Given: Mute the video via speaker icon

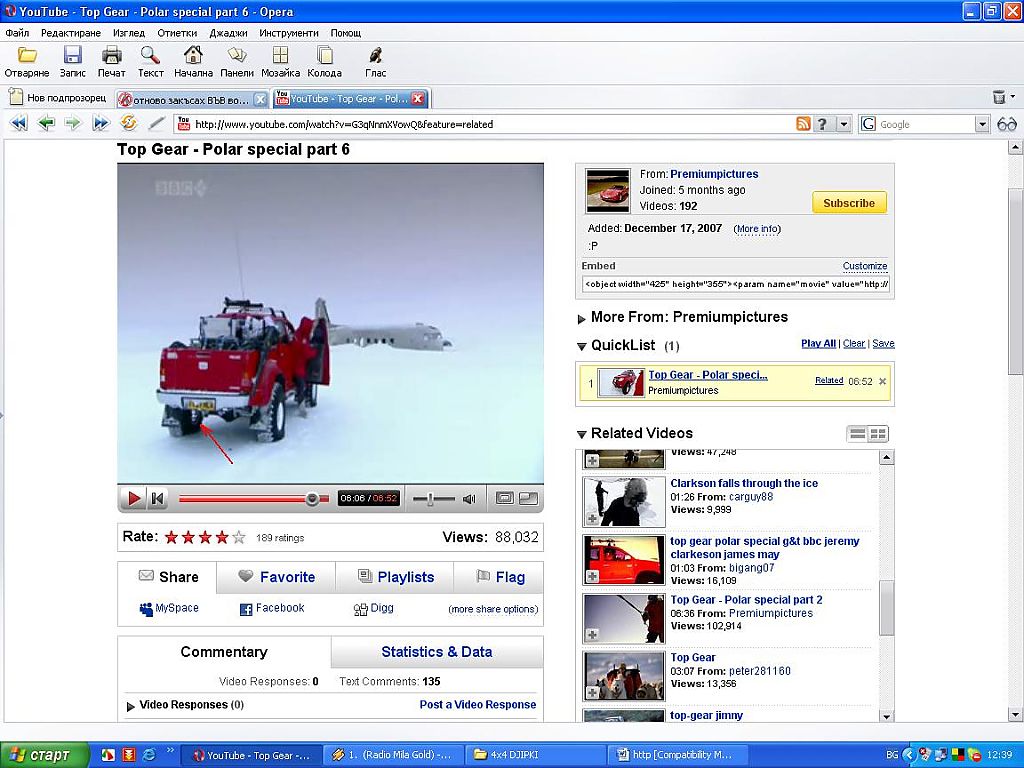Looking at the screenshot, I should (x=469, y=499).
